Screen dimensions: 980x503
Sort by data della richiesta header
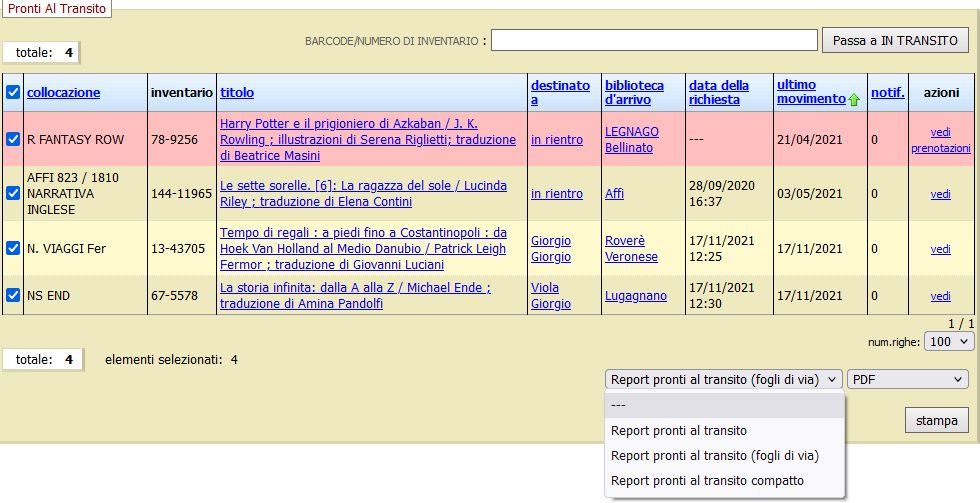719,92
